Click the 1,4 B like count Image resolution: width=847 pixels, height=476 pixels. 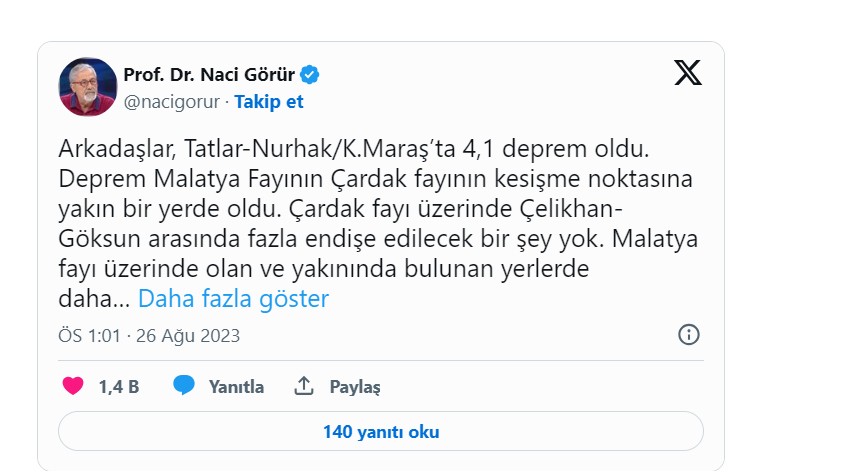118,387
